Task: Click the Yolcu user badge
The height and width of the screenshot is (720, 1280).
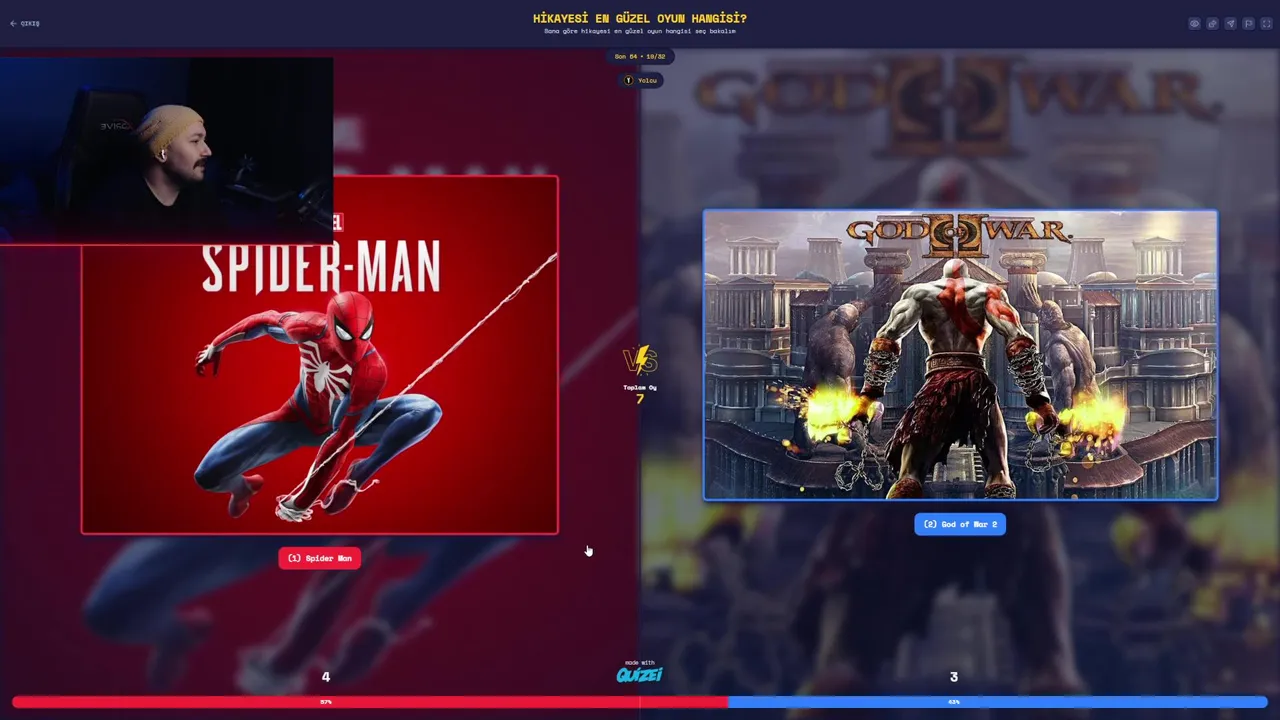Action: 640,80
